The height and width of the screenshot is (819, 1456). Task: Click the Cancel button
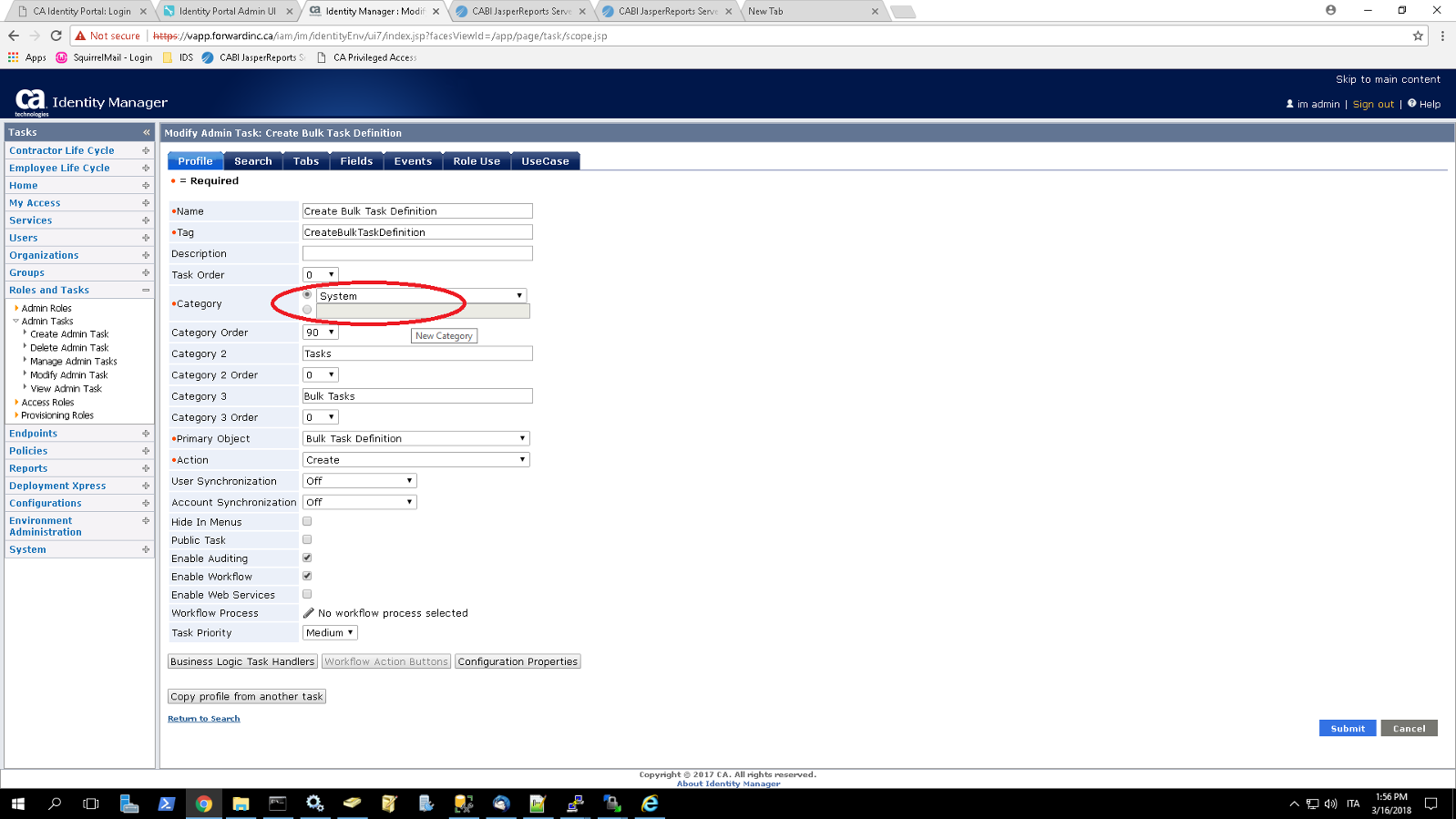pyautogui.click(x=1409, y=728)
